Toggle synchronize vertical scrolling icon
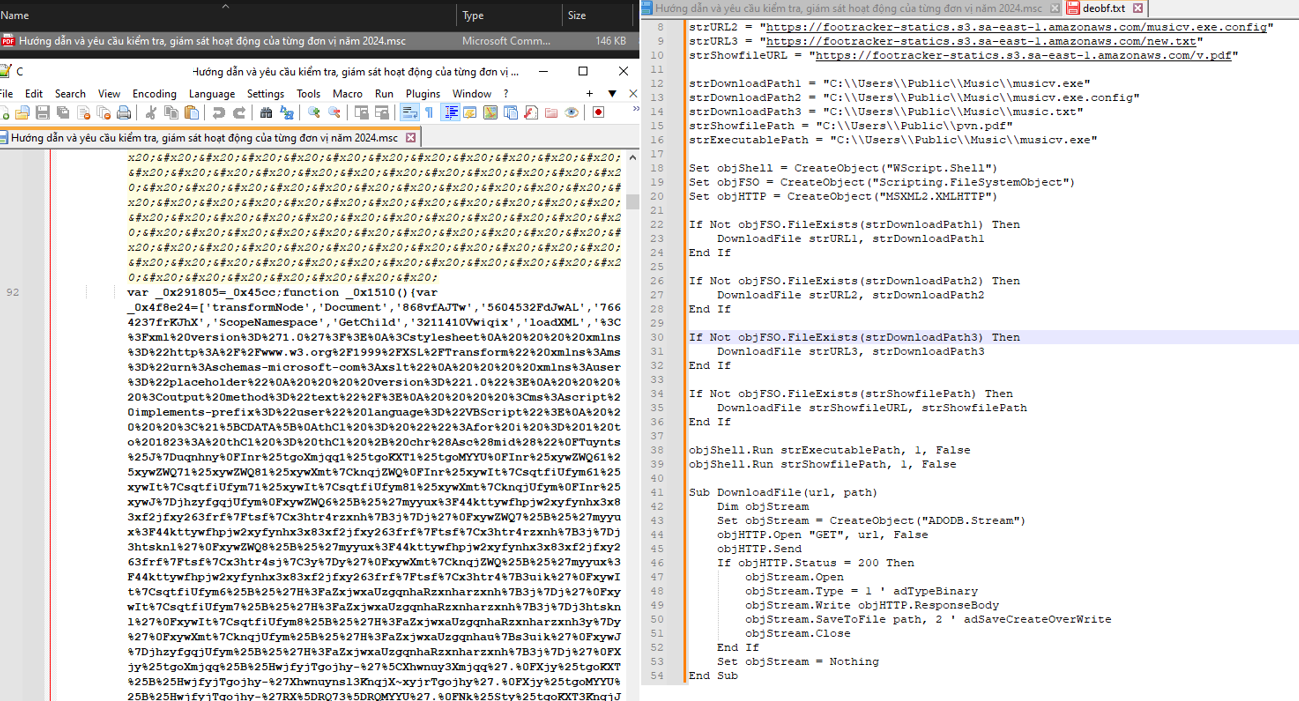This screenshot has height=701, width=1299. coord(362,113)
